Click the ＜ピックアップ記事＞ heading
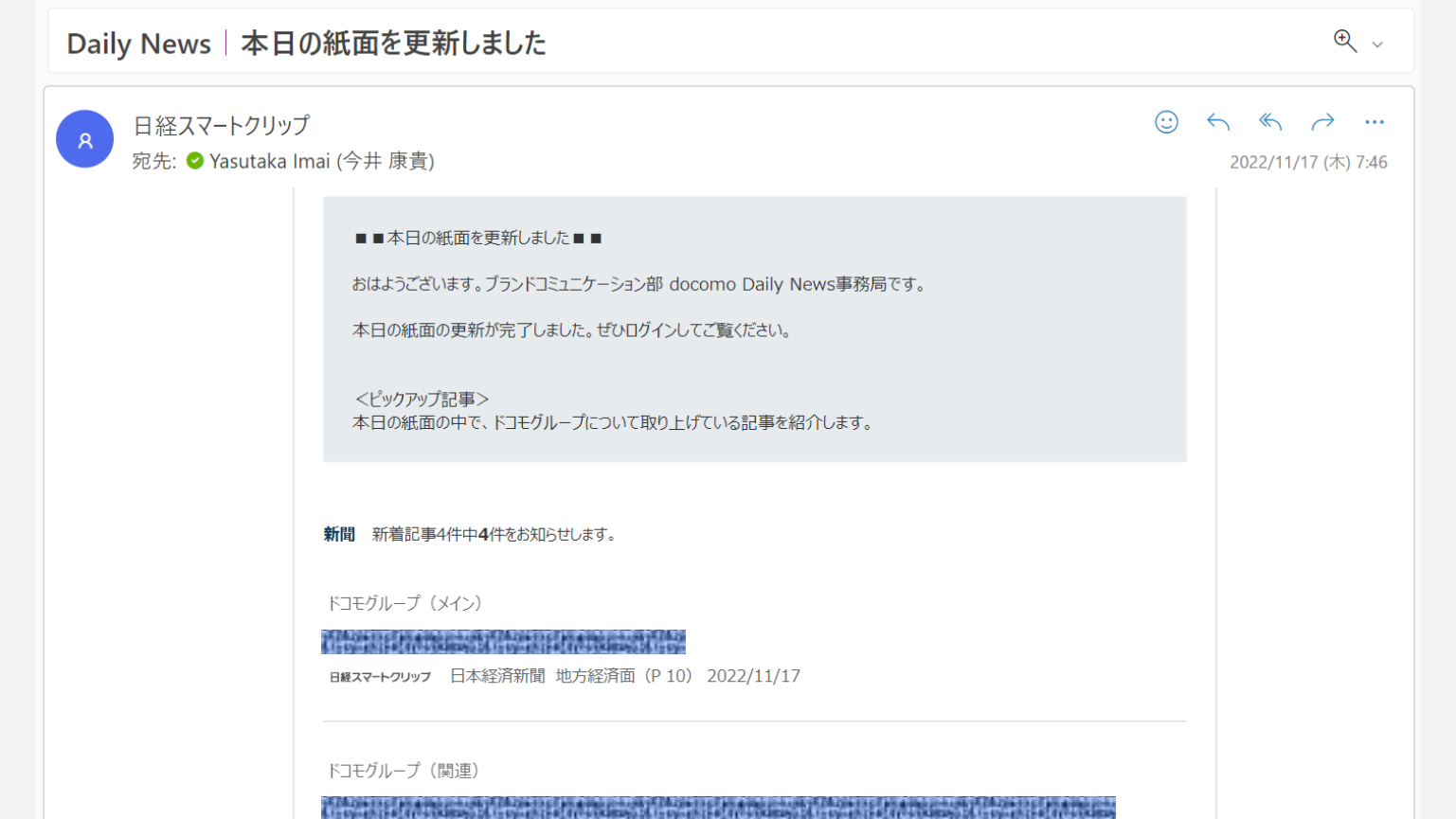The height and width of the screenshot is (819, 1456). click(x=421, y=400)
